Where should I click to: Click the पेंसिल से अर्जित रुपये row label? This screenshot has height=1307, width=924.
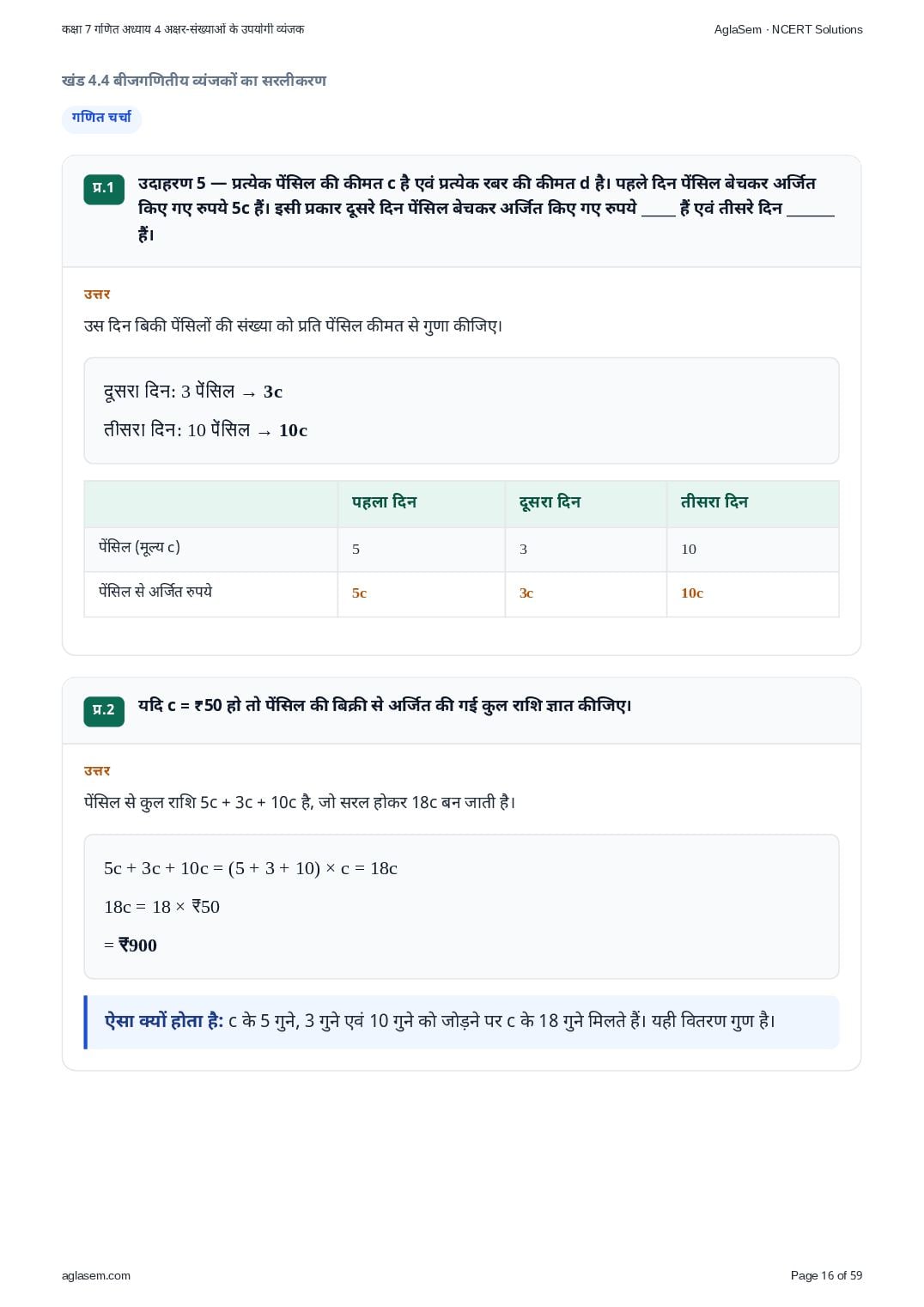(x=155, y=593)
